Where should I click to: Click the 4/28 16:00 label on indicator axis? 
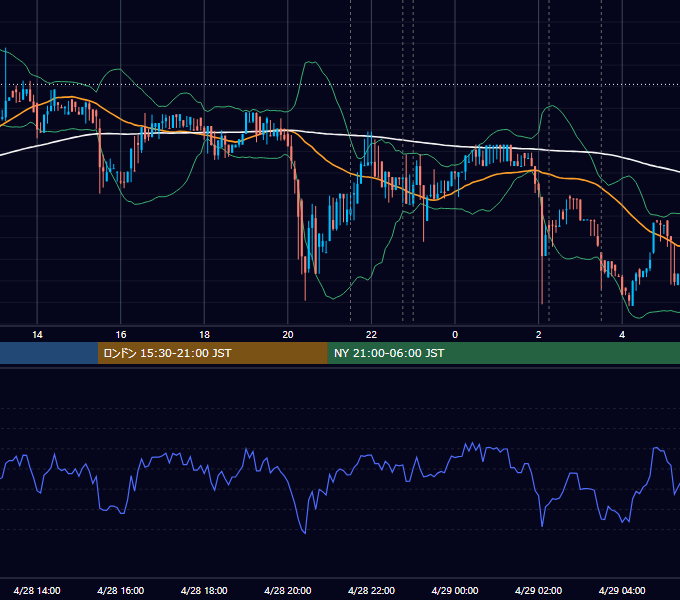(x=121, y=590)
